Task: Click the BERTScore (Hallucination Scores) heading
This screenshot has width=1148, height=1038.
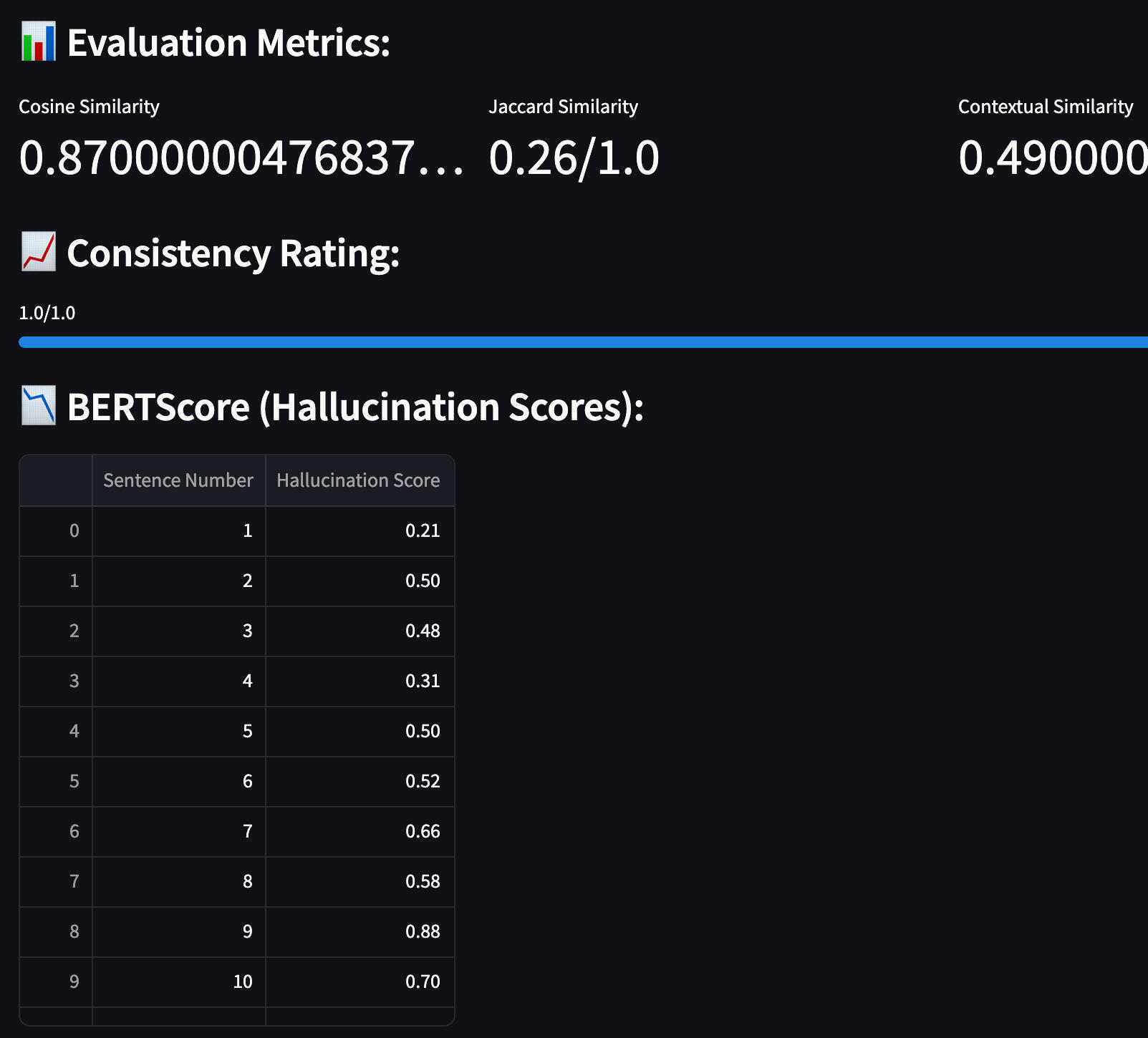Action: coord(355,407)
